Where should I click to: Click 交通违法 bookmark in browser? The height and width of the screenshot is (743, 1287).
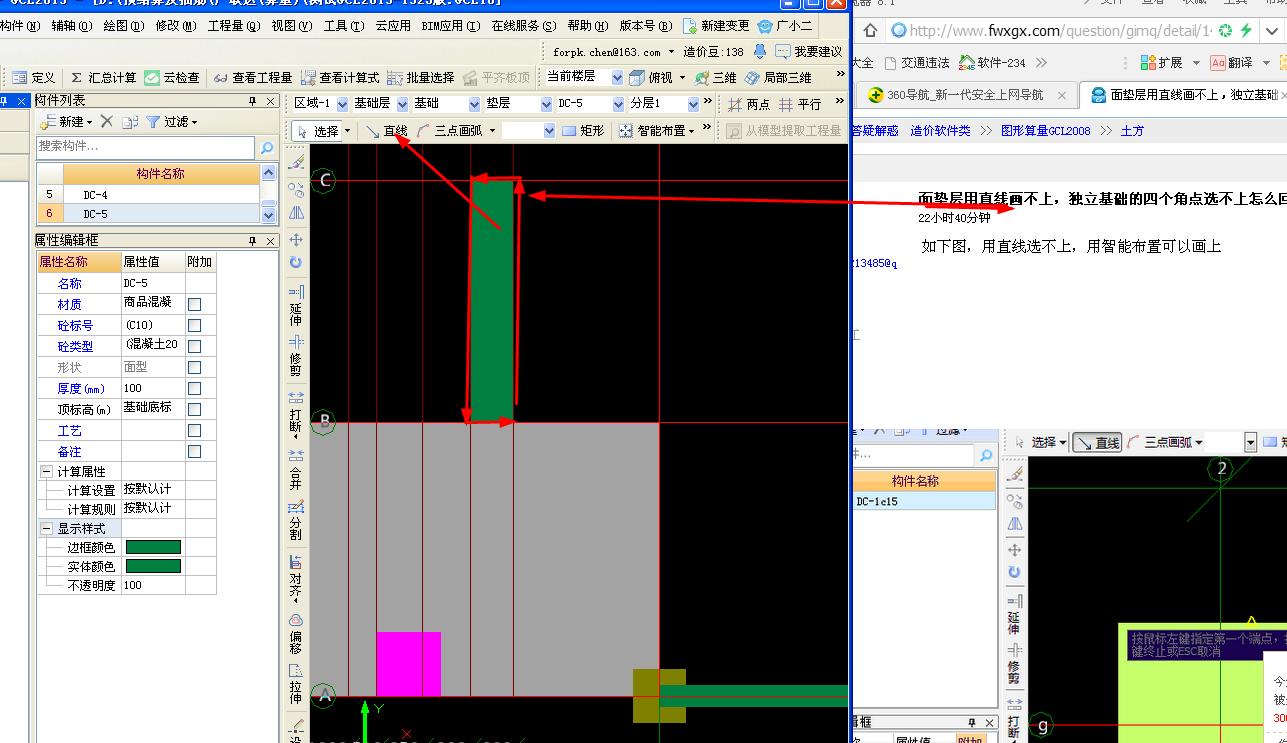point(915,62)
